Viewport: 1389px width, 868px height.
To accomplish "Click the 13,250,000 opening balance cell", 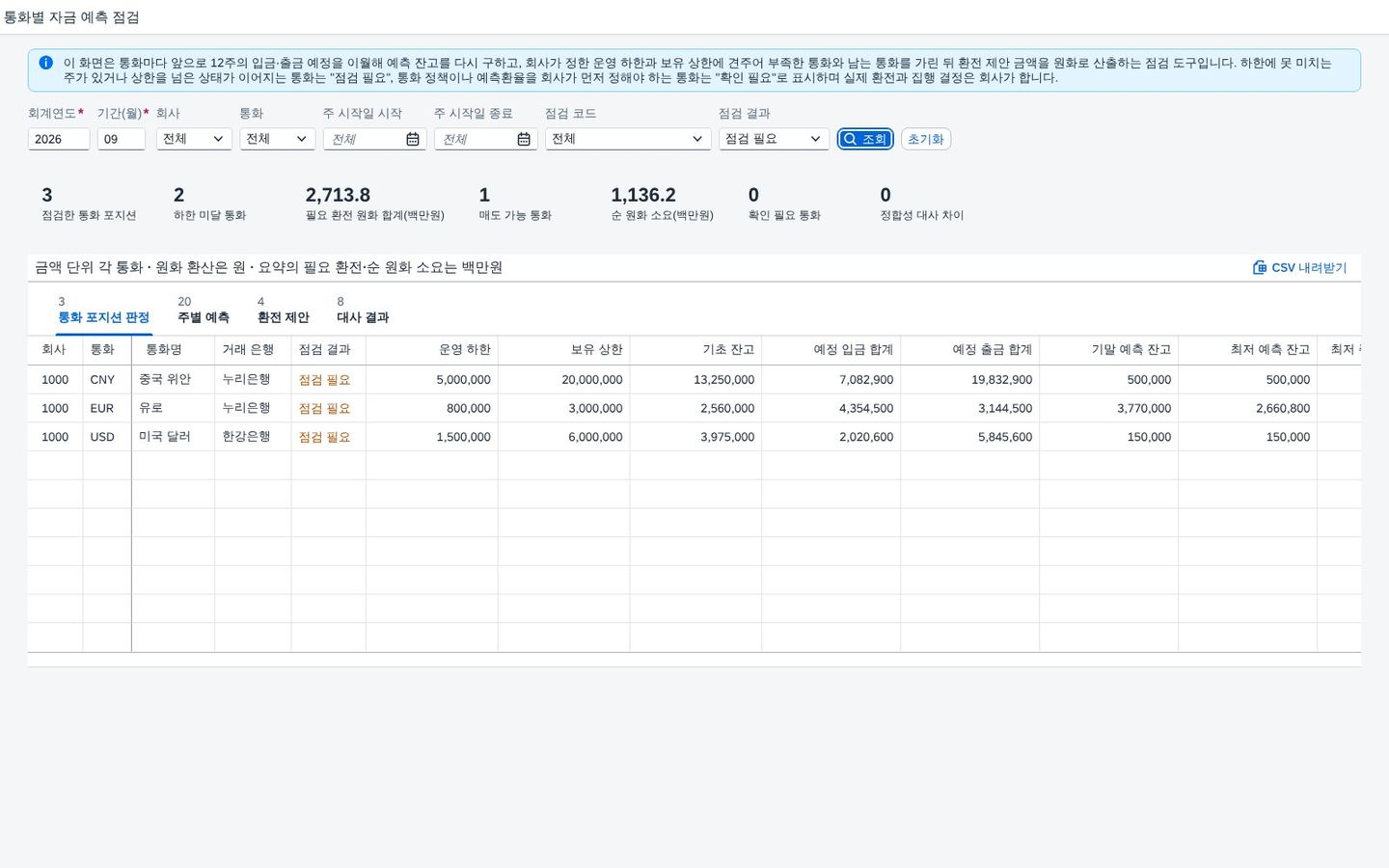I will tap(696, 380).
